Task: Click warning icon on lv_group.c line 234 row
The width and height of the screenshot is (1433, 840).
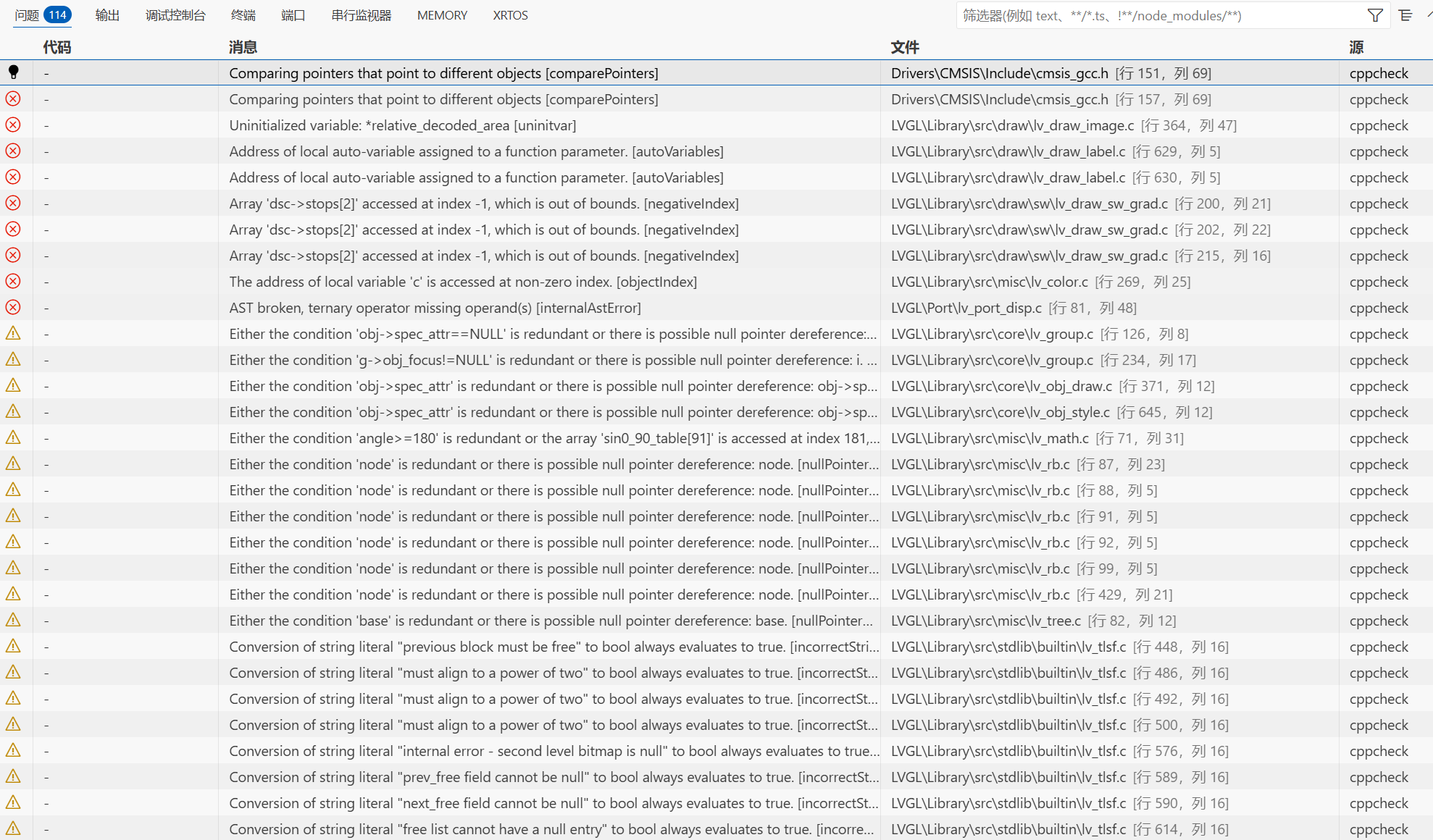Action: pyautogui.click(x=13, y=359)
